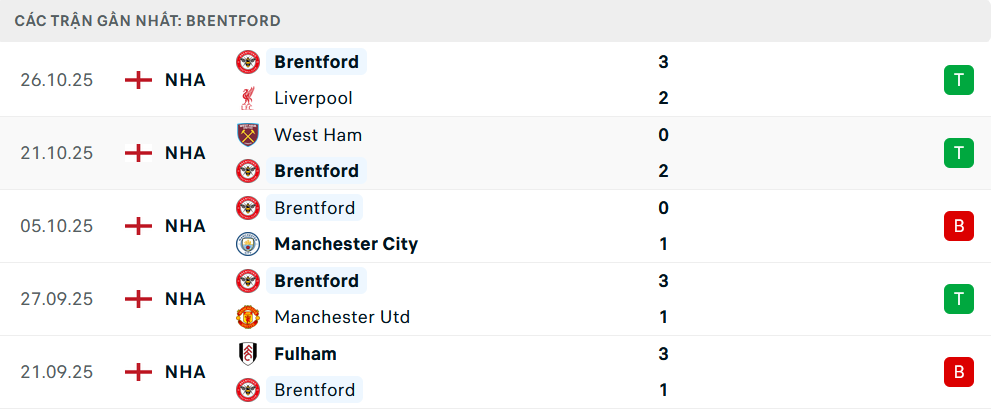Click England flag on 21.09.25 row
This screenshot has width=992, height=411.
(138, 372)
